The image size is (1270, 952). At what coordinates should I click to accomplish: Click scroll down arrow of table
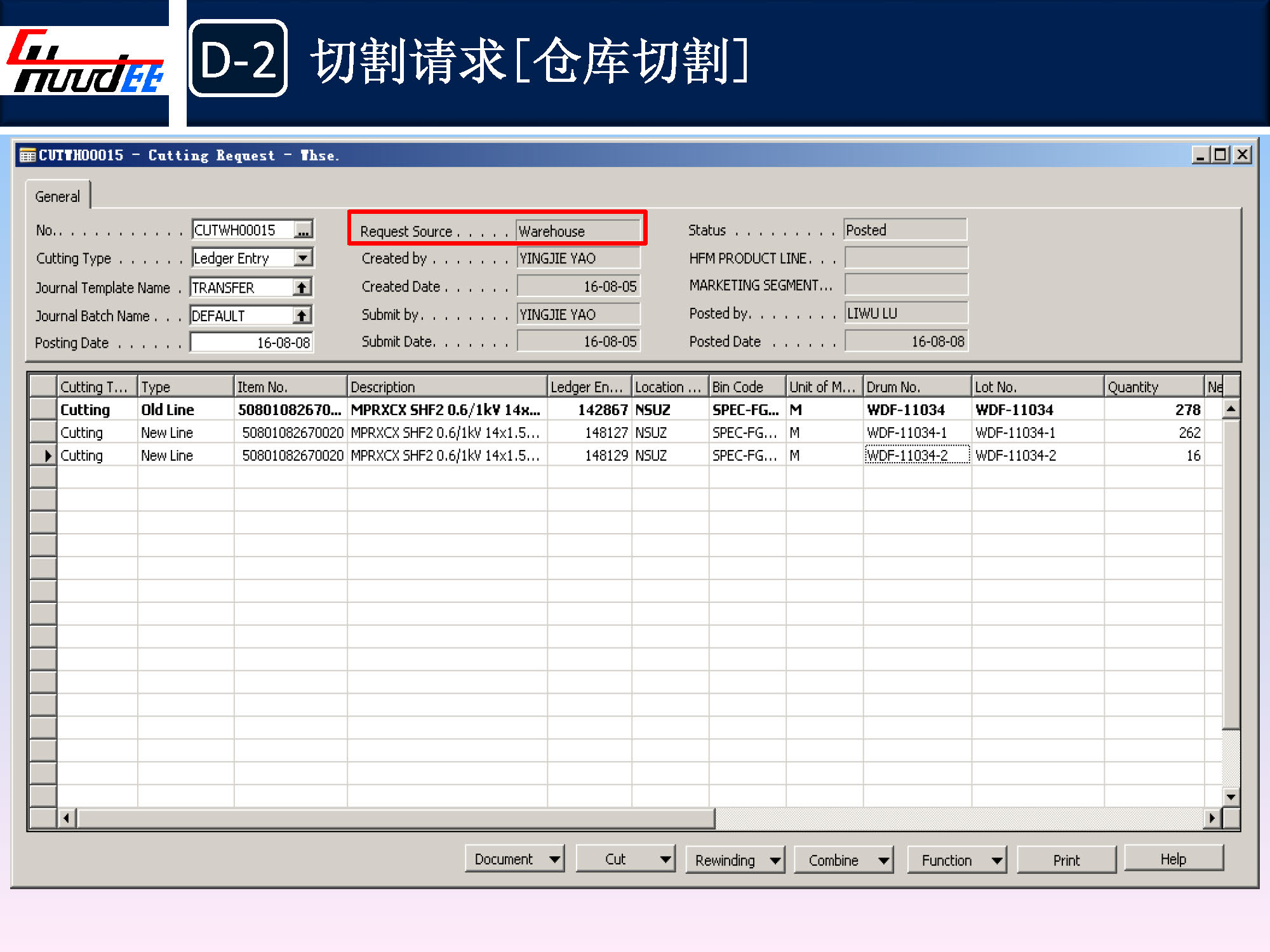pyautogui.click(x=1231, y=797)
